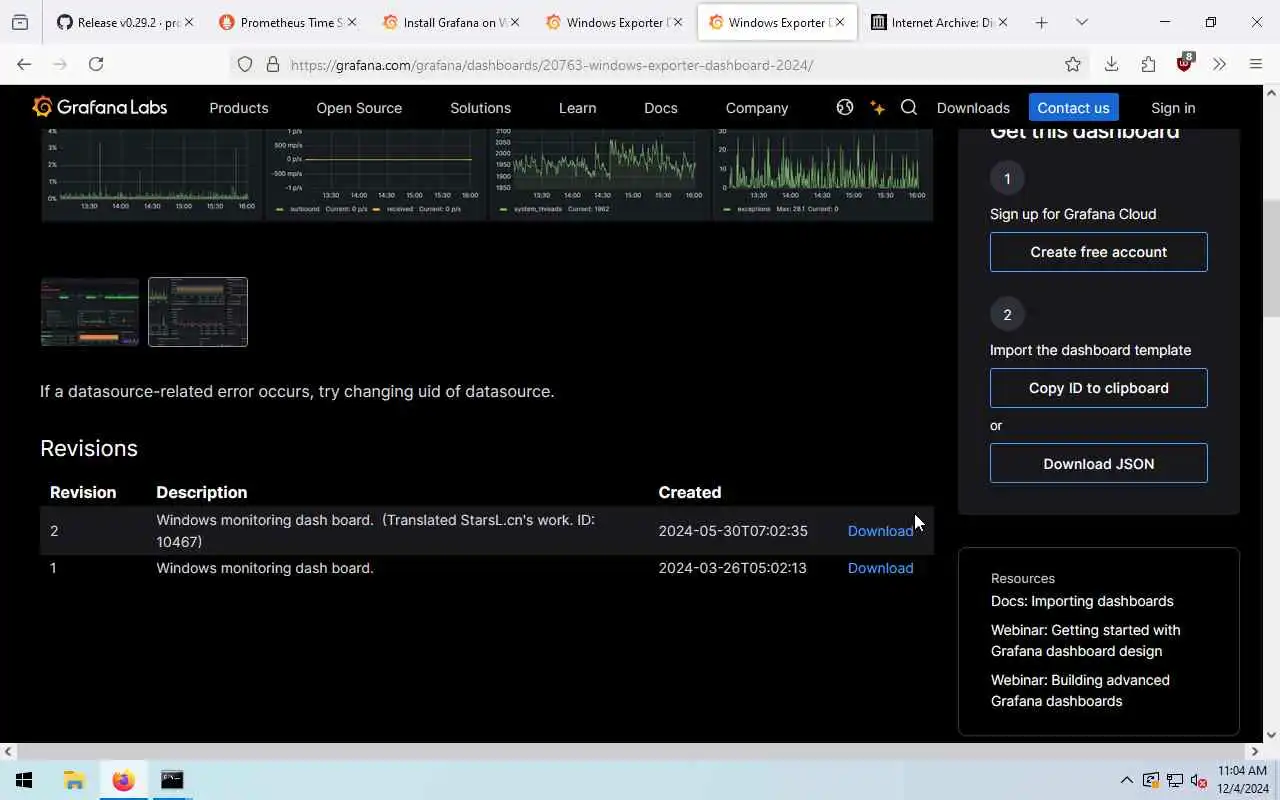Open Getting started with dashboard design webinar
Viewport: 1280px width, 800px height.
(x=1085, y=640)
